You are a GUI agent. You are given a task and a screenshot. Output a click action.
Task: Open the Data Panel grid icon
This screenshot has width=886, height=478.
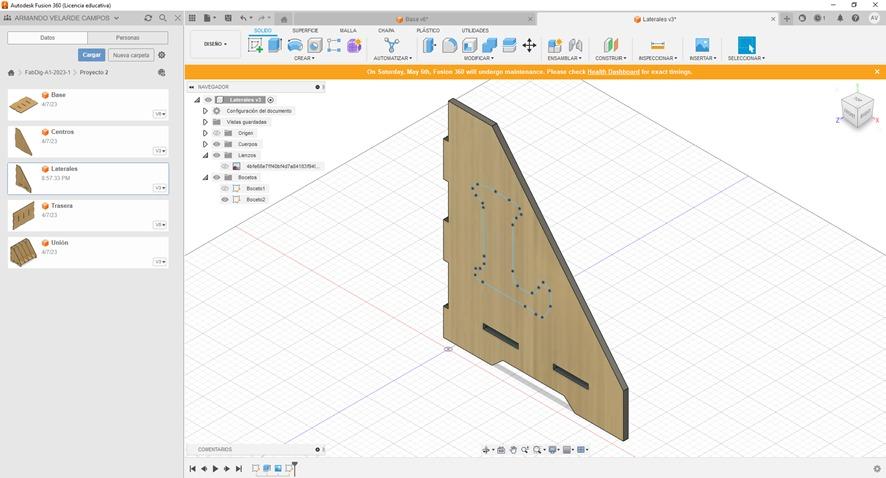[192, 18]
